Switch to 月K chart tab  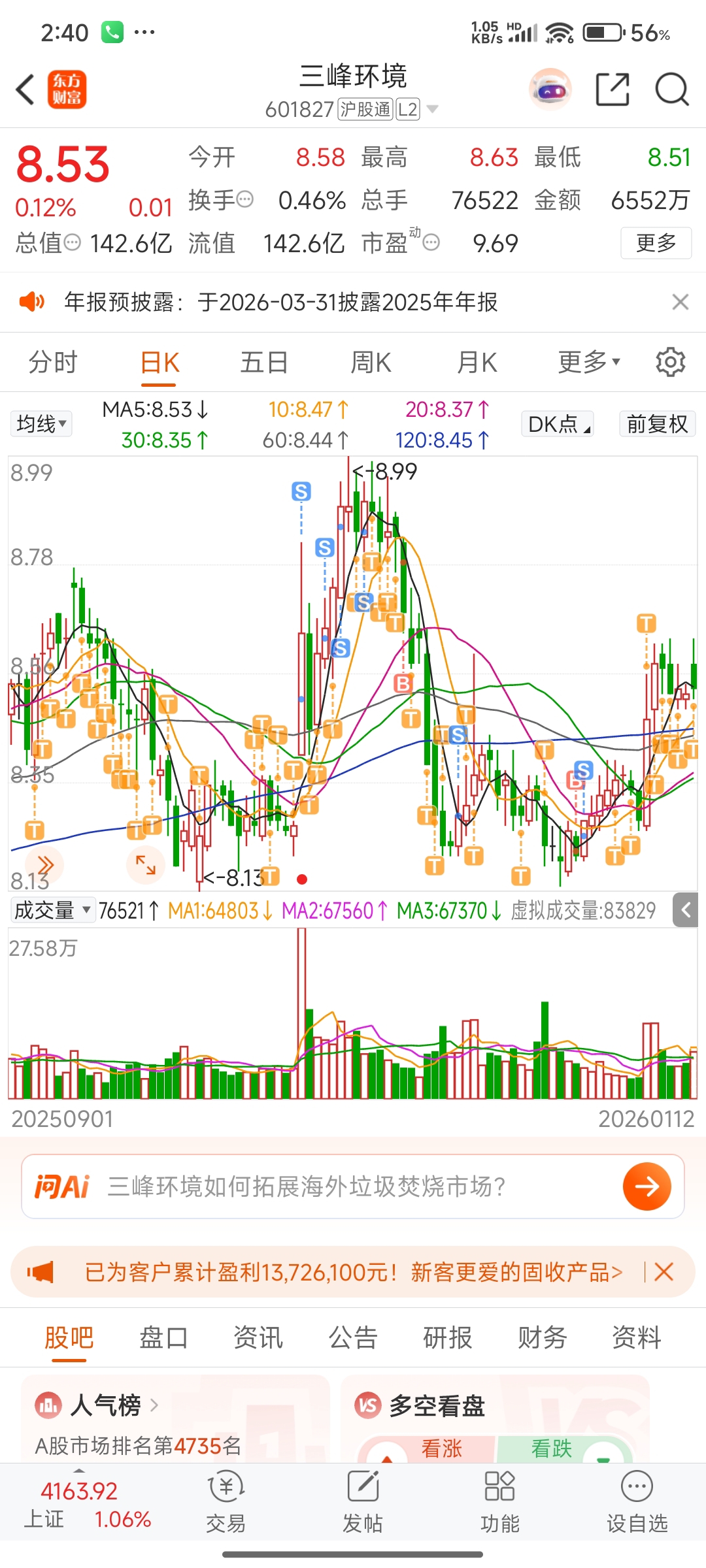click(477, 362)
